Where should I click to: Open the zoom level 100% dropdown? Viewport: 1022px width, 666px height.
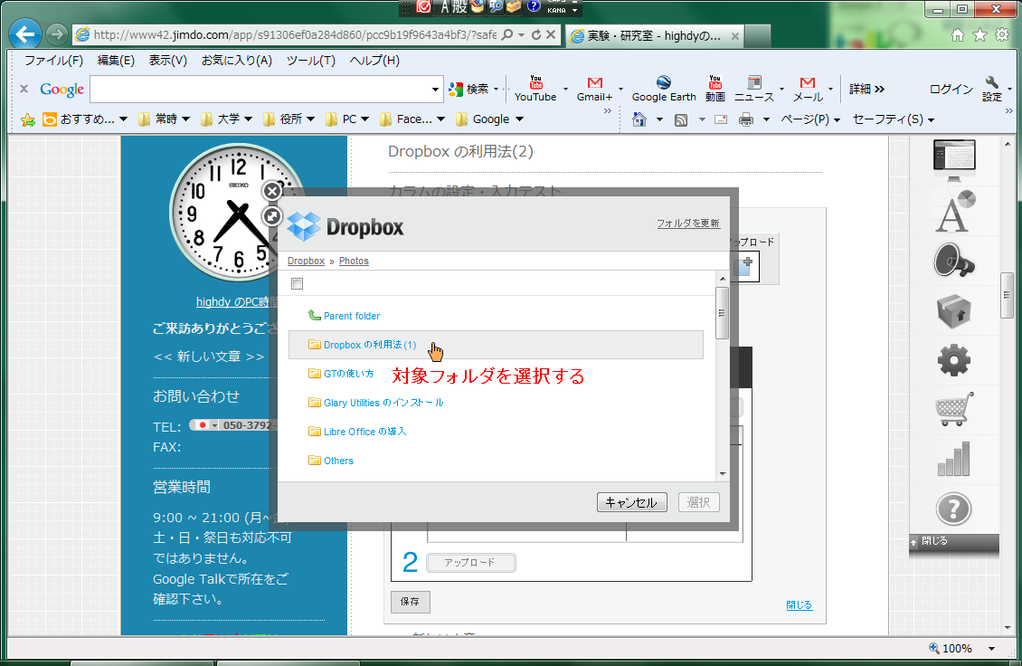pos(991,648)
